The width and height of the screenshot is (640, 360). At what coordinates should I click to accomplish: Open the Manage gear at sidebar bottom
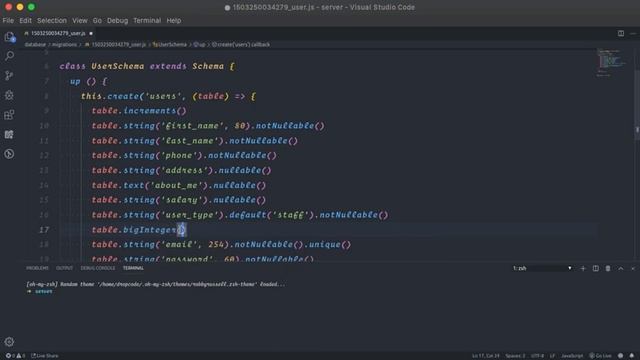point(9,342)
